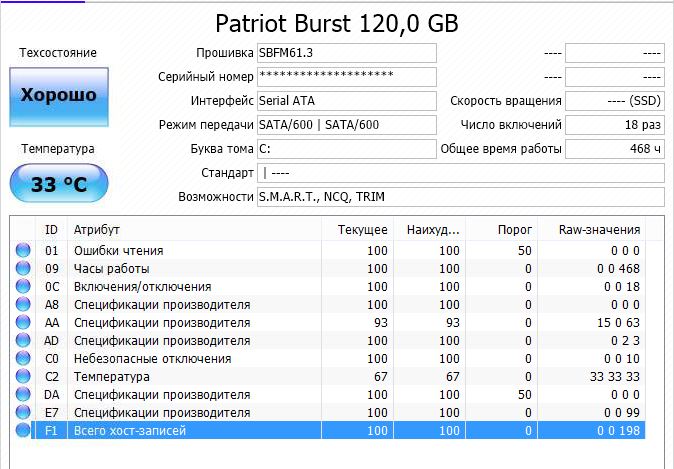Click the 33 °C temperature button
This screenshot has width=674, height=469.
(59, 184)
